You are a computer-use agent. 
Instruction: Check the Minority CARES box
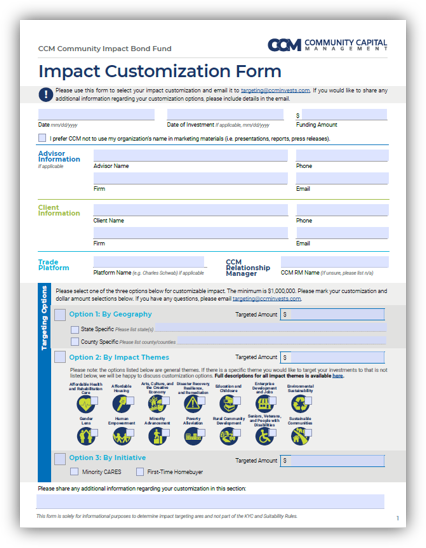(74, 472)
